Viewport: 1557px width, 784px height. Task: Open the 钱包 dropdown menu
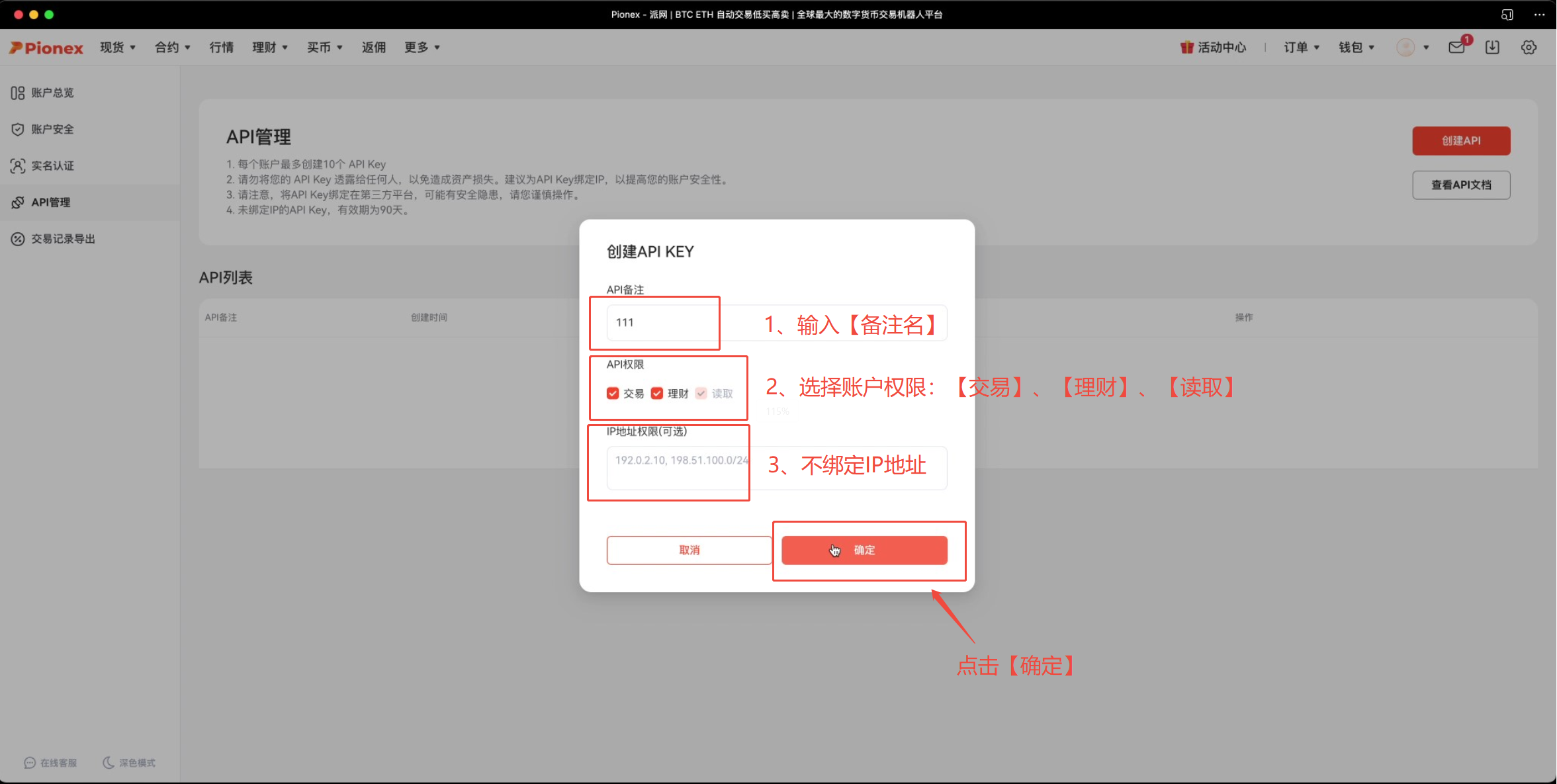tap(1355, 47)
